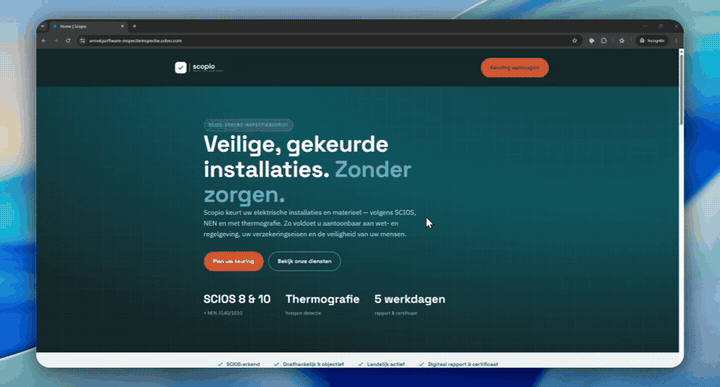The width and height of the screenshot is (720, 387).
Task: Open the extensions puzzle icon
Action: pyautogui.click(x=604, y=41)
